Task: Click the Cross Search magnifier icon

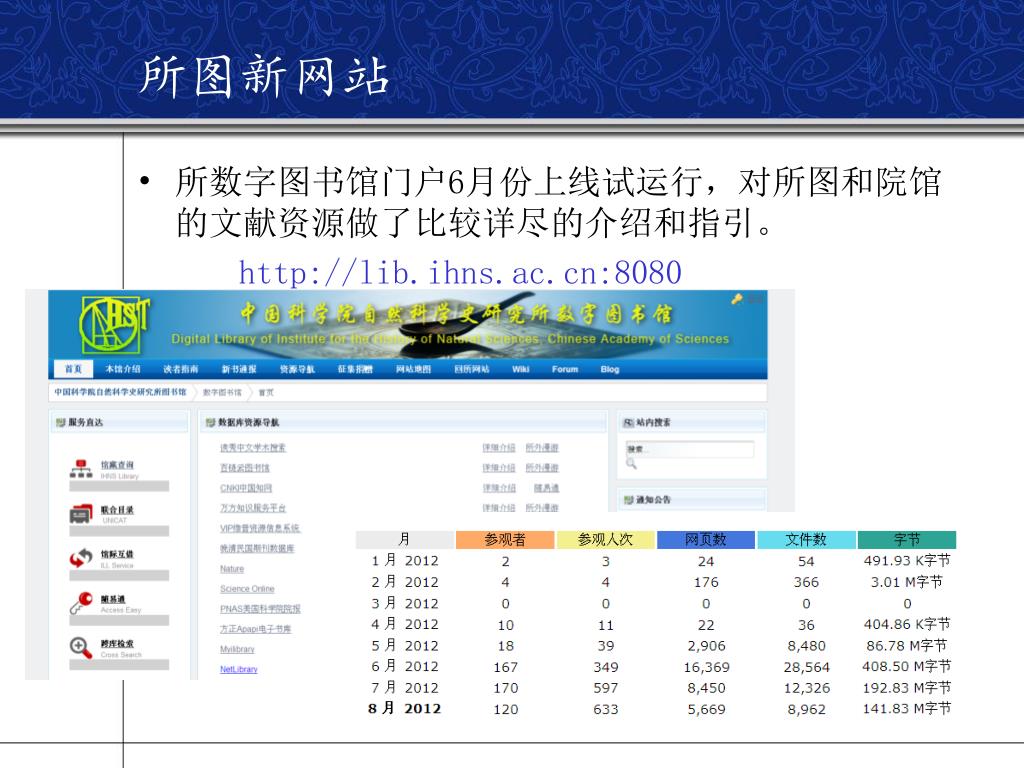Action: [81, 648]
